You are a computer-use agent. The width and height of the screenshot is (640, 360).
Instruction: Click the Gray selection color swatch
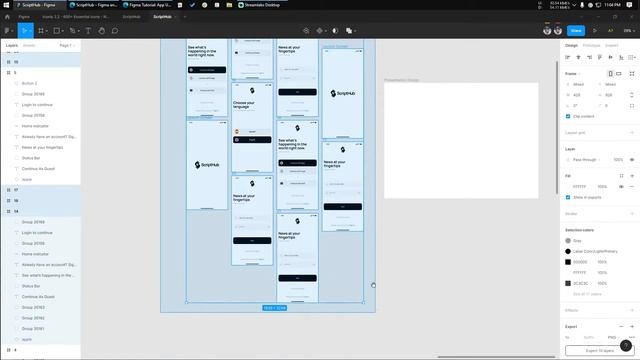pos(568,240)
